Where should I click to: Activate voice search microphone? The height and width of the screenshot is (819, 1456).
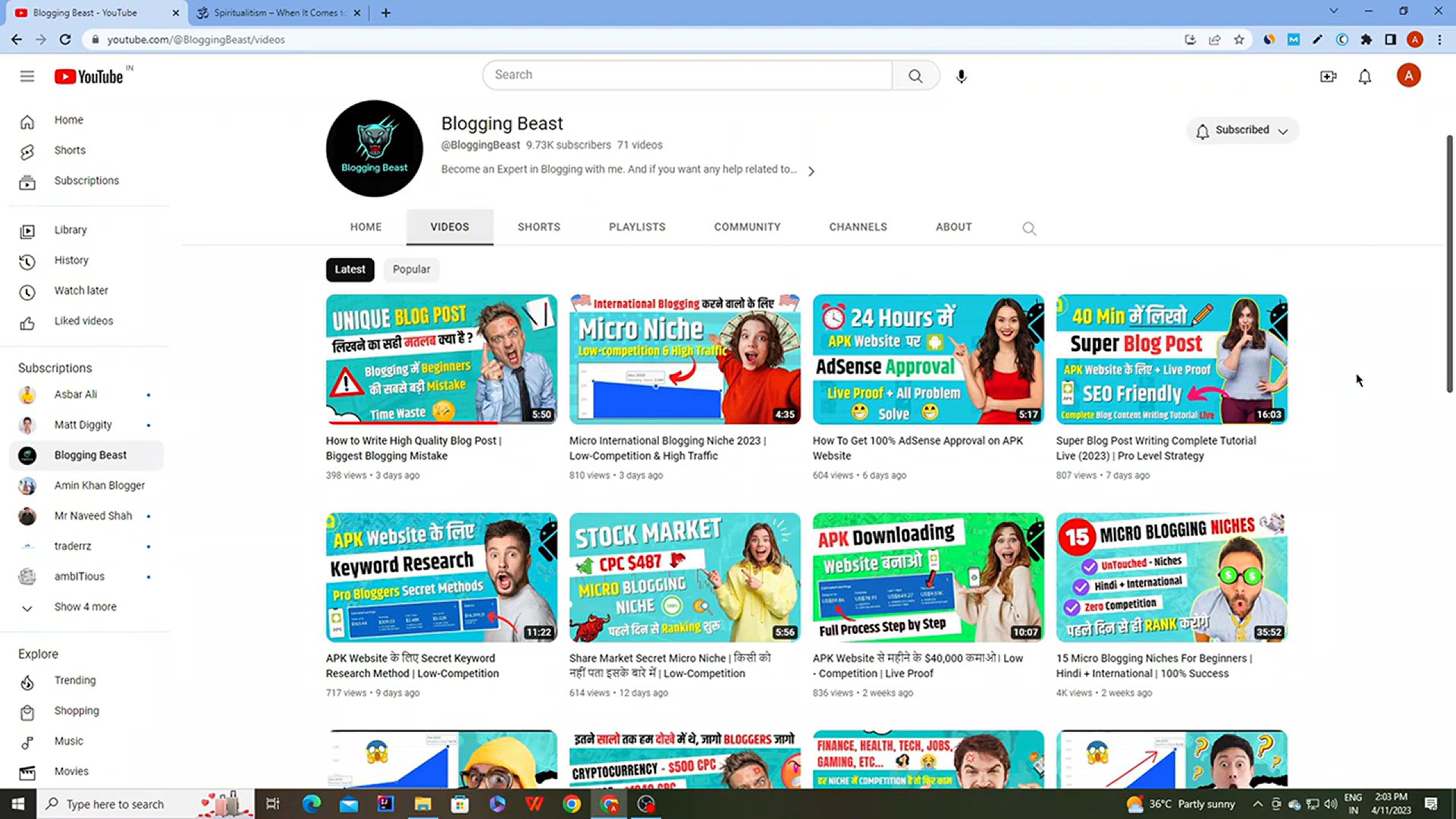[x=961, y=76]
